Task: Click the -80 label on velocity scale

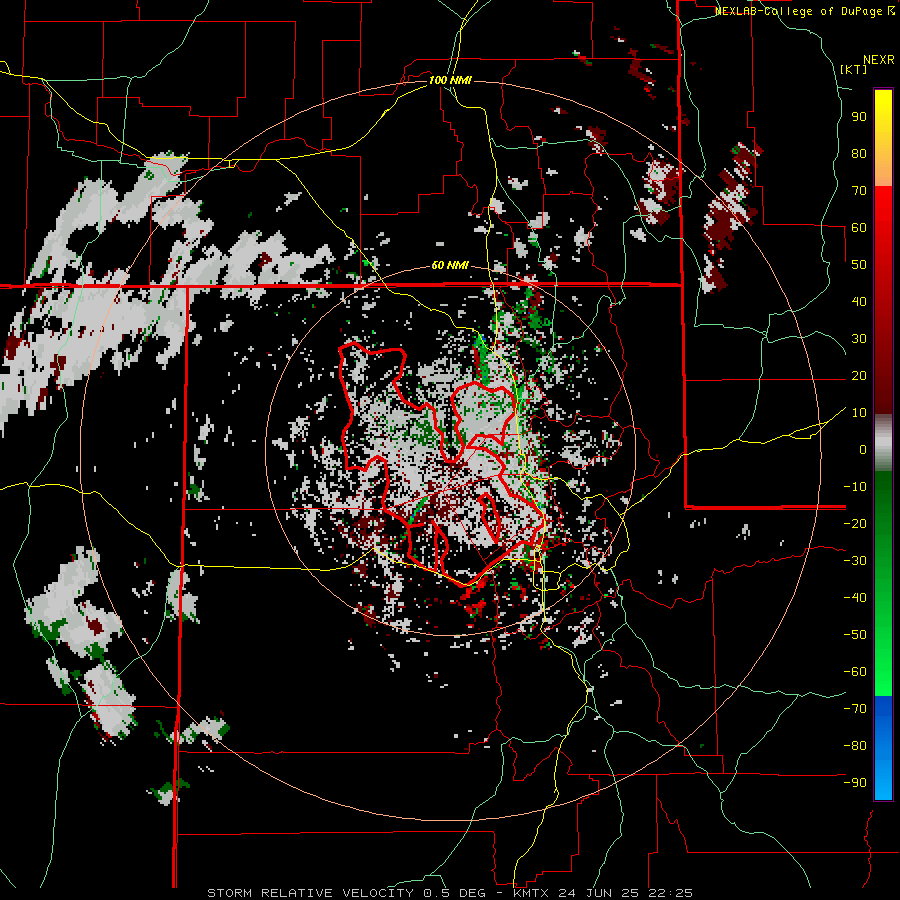Action: click(x=855, y=746)
